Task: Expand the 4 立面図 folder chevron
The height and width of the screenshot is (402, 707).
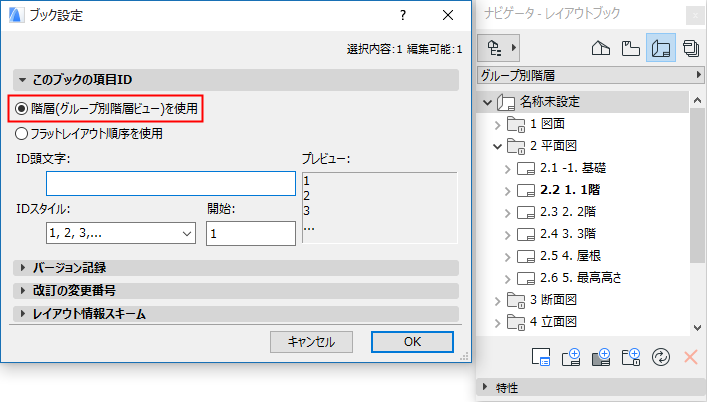Action: point(497,323)
